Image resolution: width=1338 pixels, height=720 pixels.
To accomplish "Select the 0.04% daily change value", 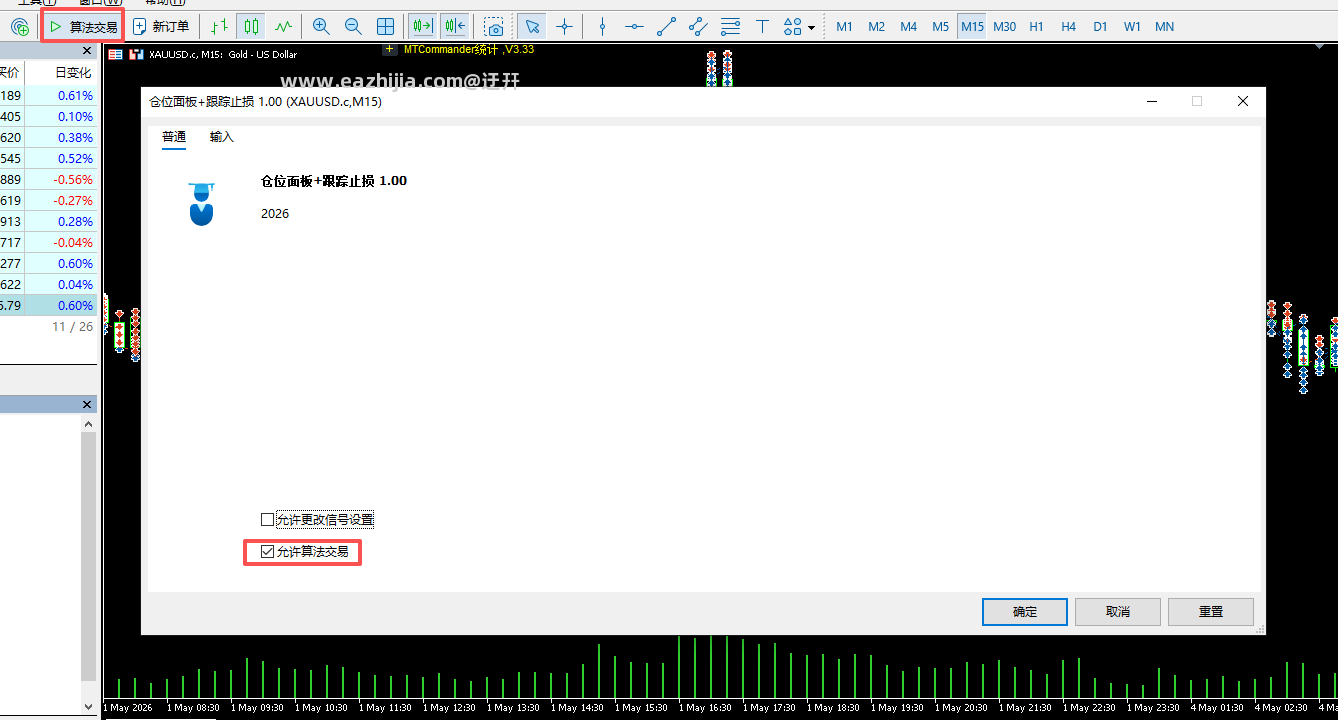I will [x=75, y=285].
